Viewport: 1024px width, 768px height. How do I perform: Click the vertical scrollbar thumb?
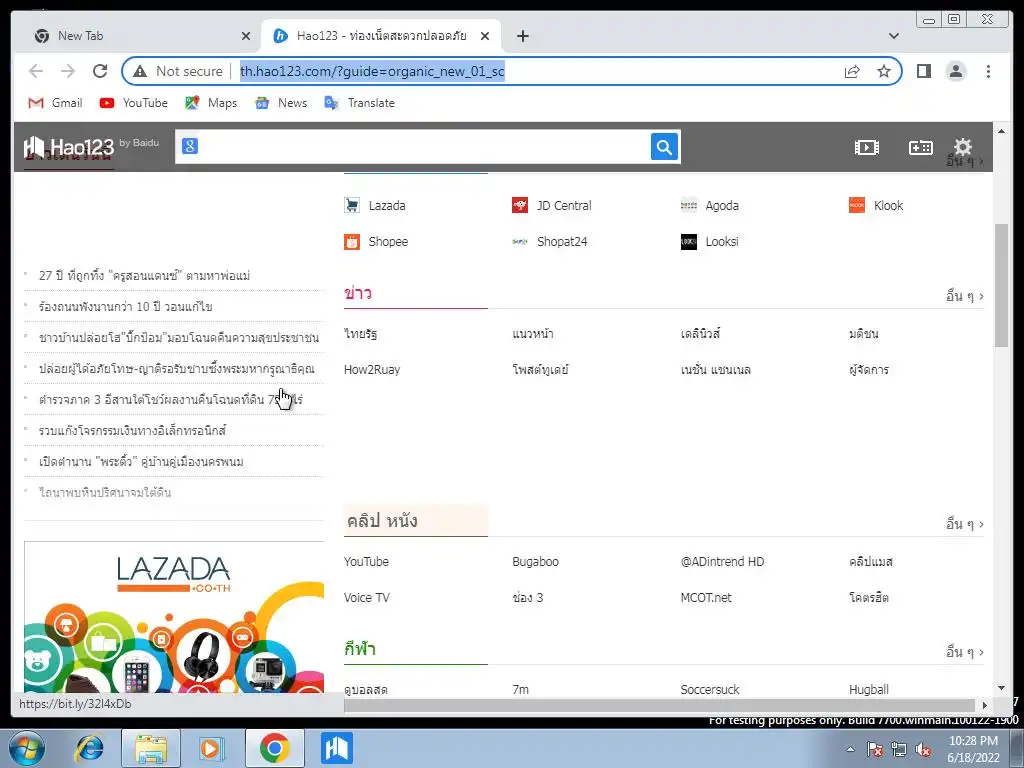tap(1001, 285)
